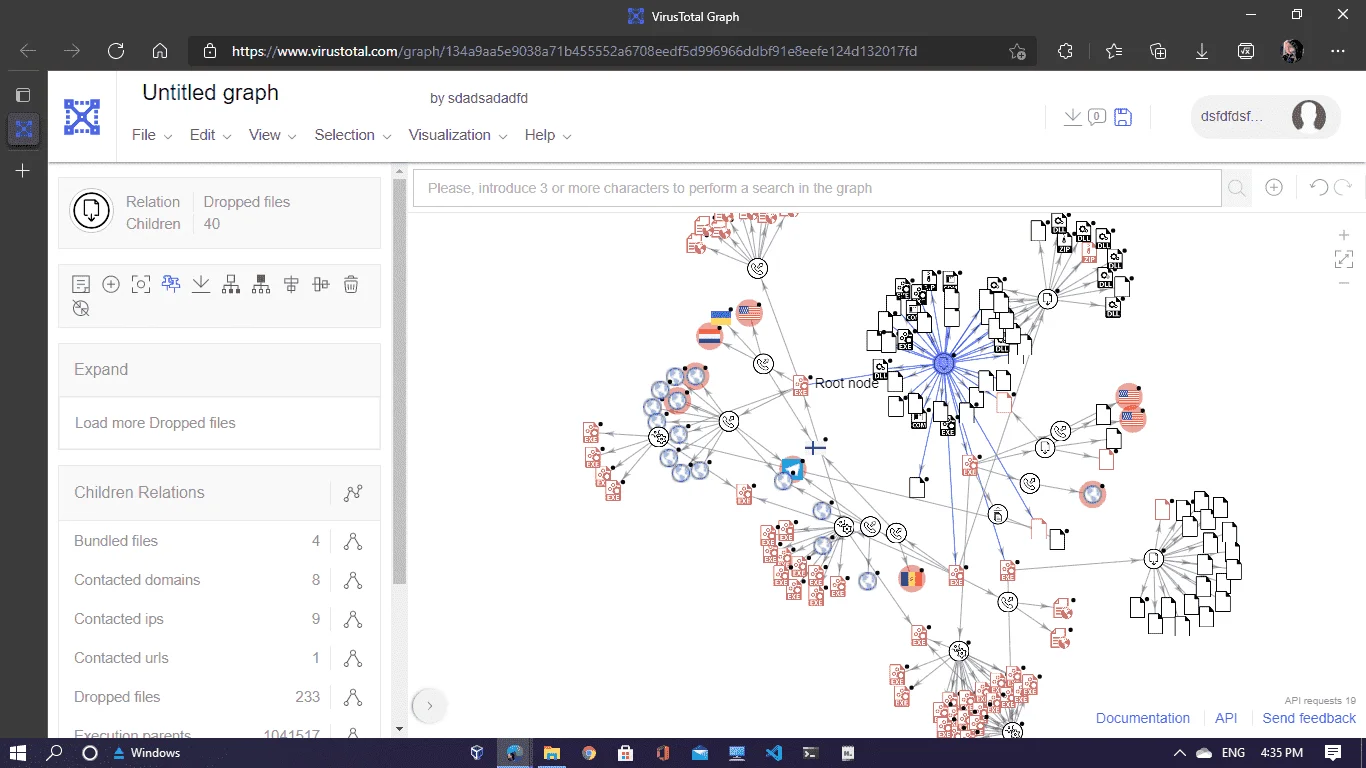
Task: Click Load more Dropped files
Action: click(219, 423)
